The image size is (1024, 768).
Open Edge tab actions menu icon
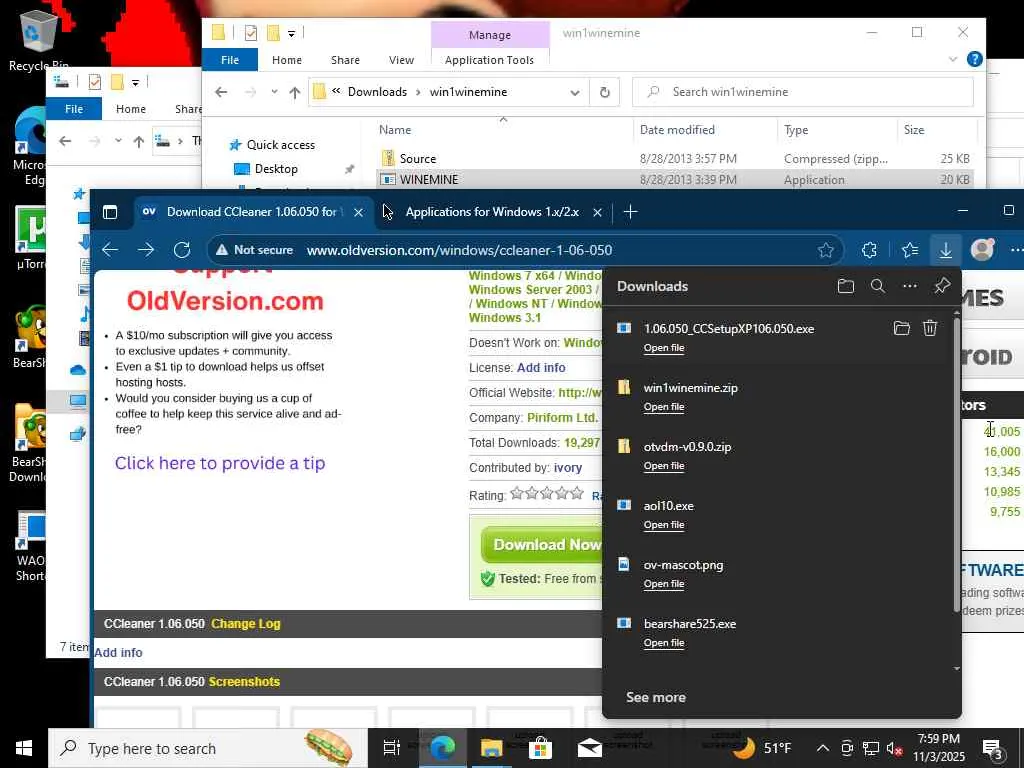(x=110, y=212)
